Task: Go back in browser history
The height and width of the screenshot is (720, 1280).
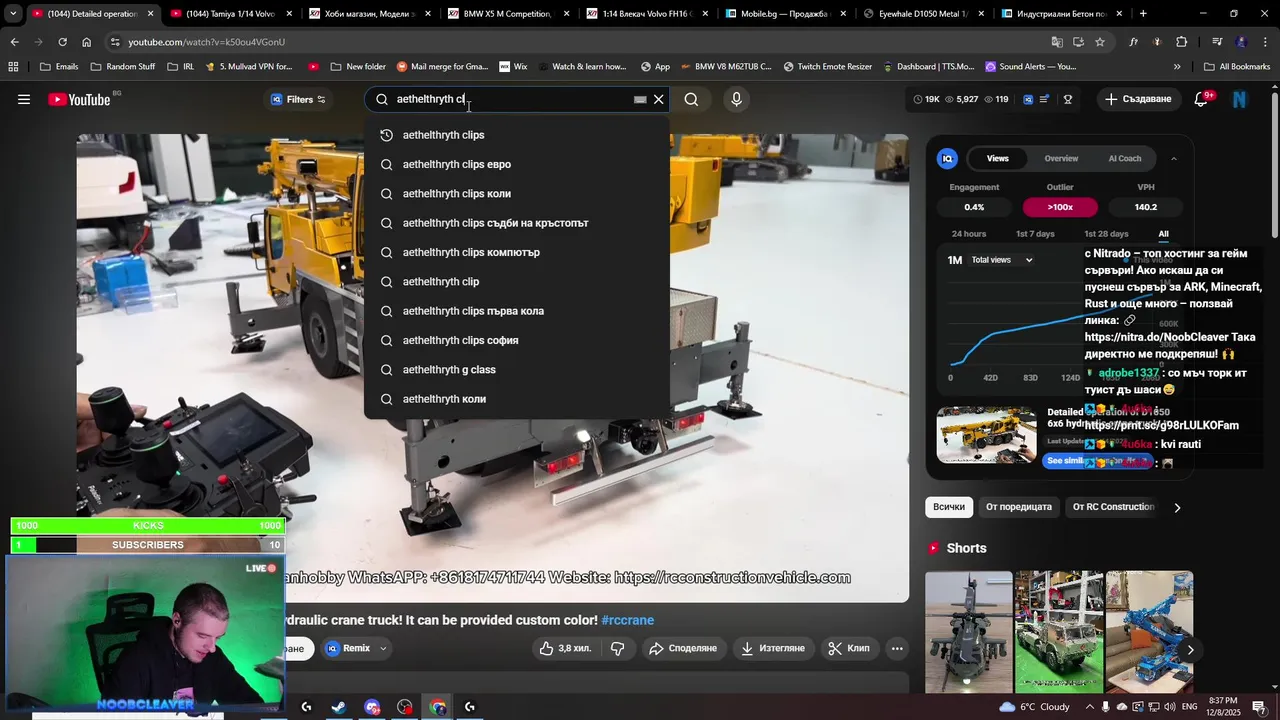Action: 14,42
